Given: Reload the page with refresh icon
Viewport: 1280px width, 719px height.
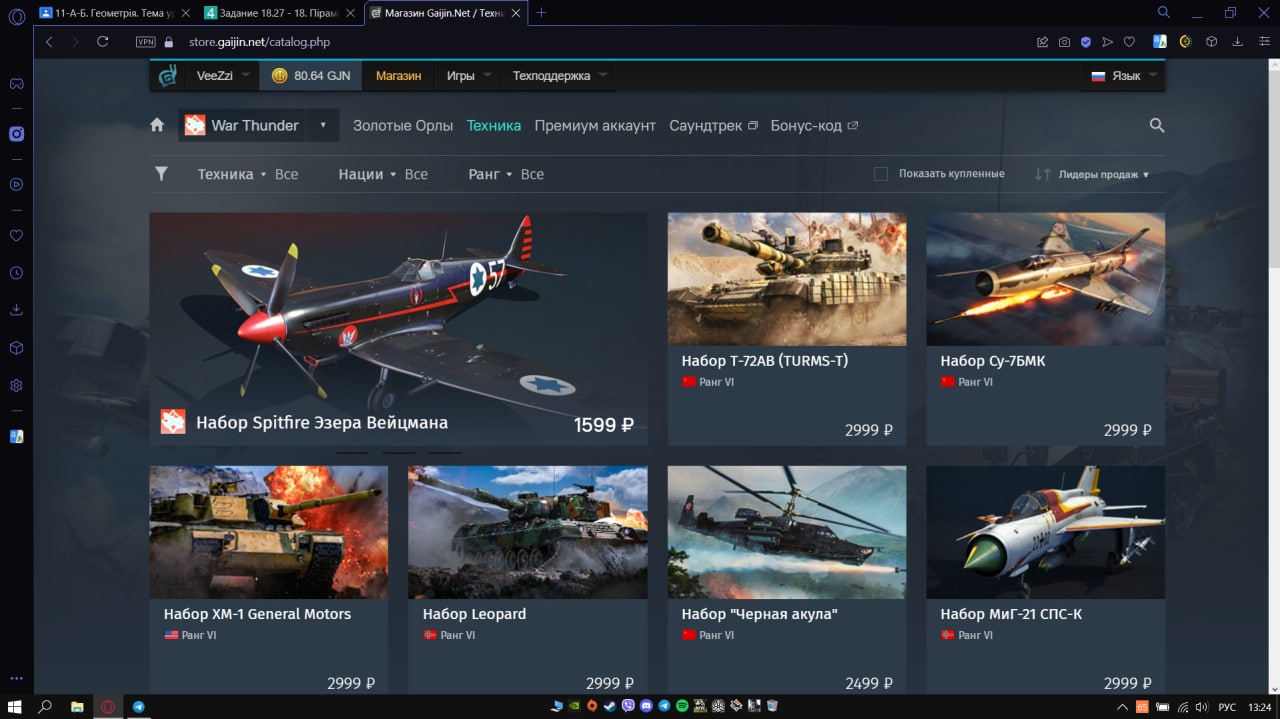Looking at the screenshot, I should point(102,42).
